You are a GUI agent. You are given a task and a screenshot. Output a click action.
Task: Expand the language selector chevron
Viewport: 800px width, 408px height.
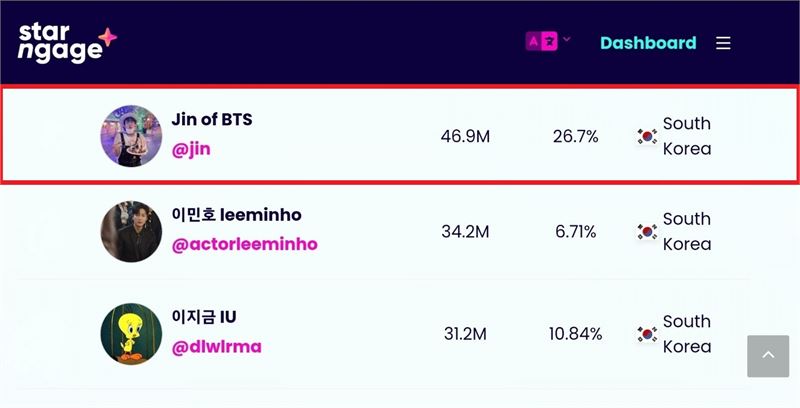click(x=566, y=39)
